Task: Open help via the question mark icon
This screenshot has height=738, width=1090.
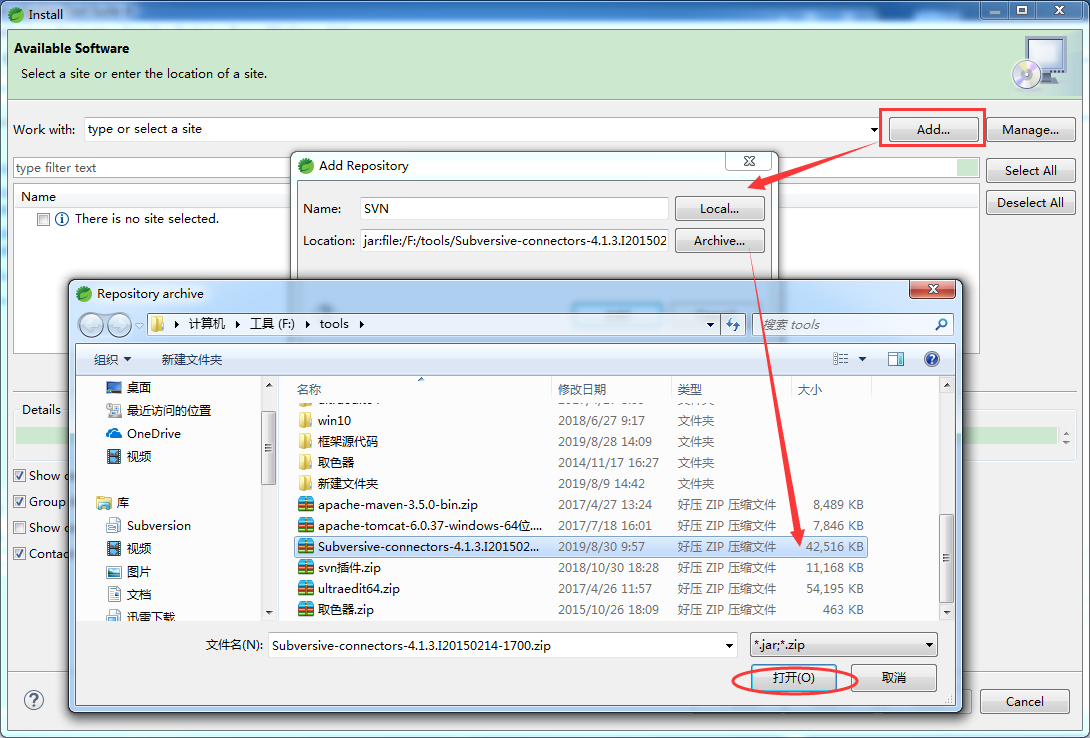Action: [931, 358]
